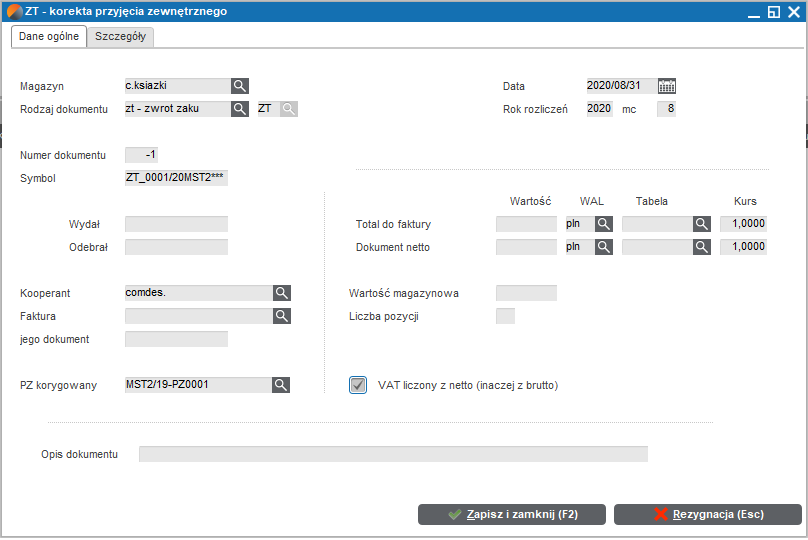Click the Rok rozliczeń year field
Screen dimensions: 808x540
(599, 109)
